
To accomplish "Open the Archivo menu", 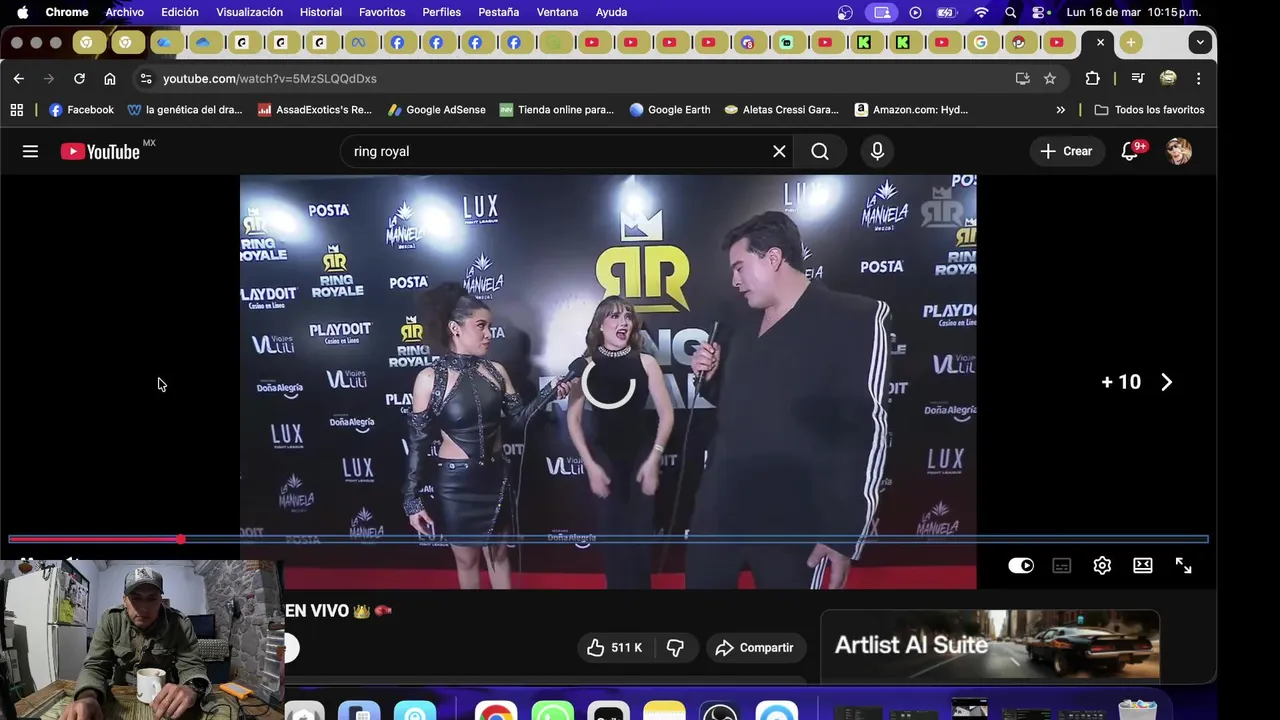I will (x=125, y=12).
